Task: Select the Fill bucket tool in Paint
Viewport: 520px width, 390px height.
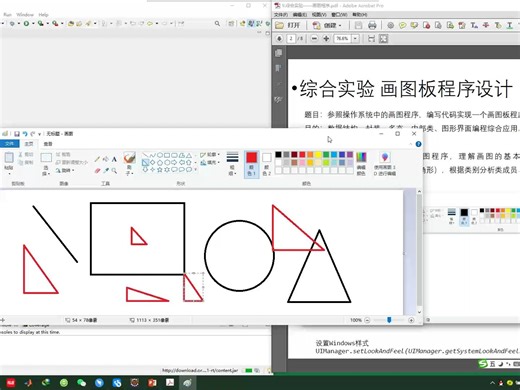Action: coord(106,160)
